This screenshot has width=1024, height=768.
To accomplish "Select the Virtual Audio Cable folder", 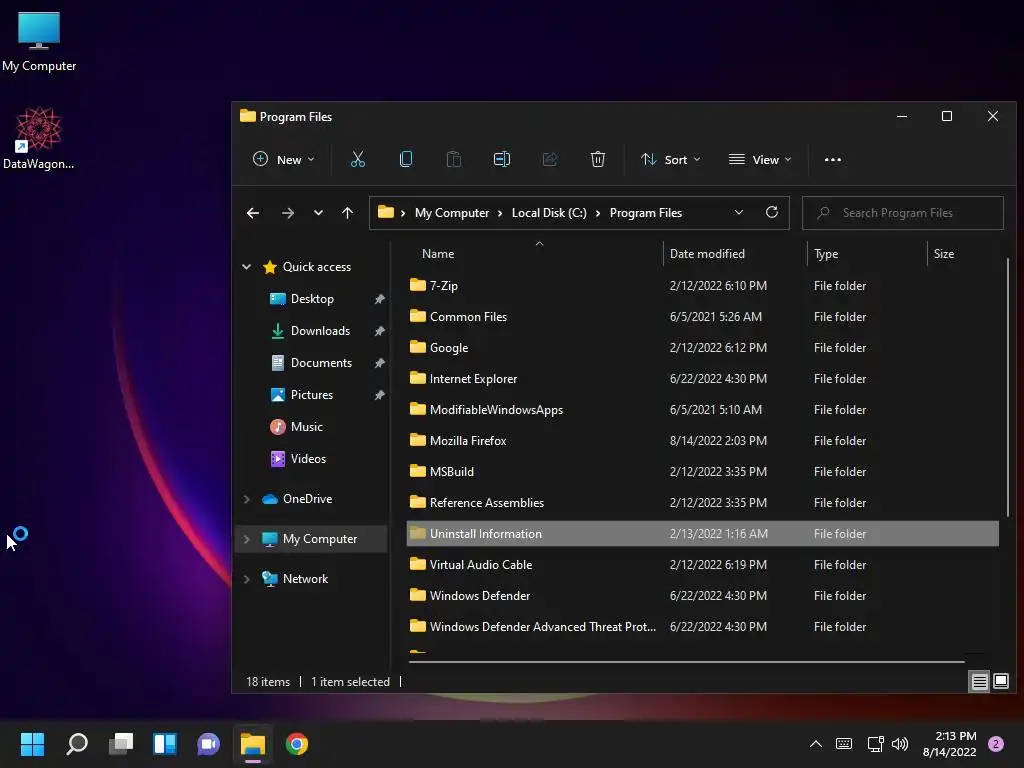I will [x=703, y=564].
